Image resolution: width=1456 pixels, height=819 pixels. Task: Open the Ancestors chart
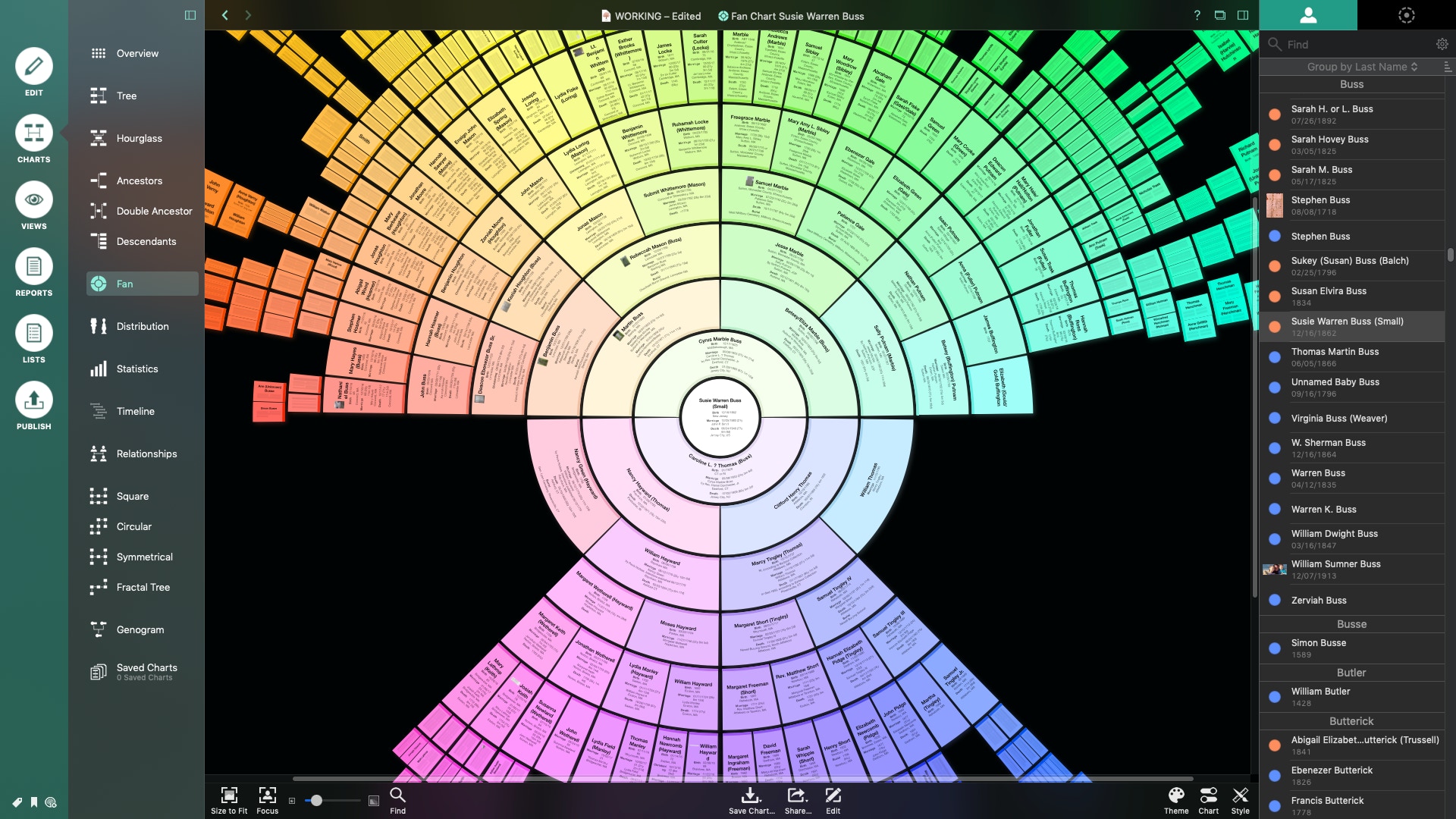tap(139, 180)
